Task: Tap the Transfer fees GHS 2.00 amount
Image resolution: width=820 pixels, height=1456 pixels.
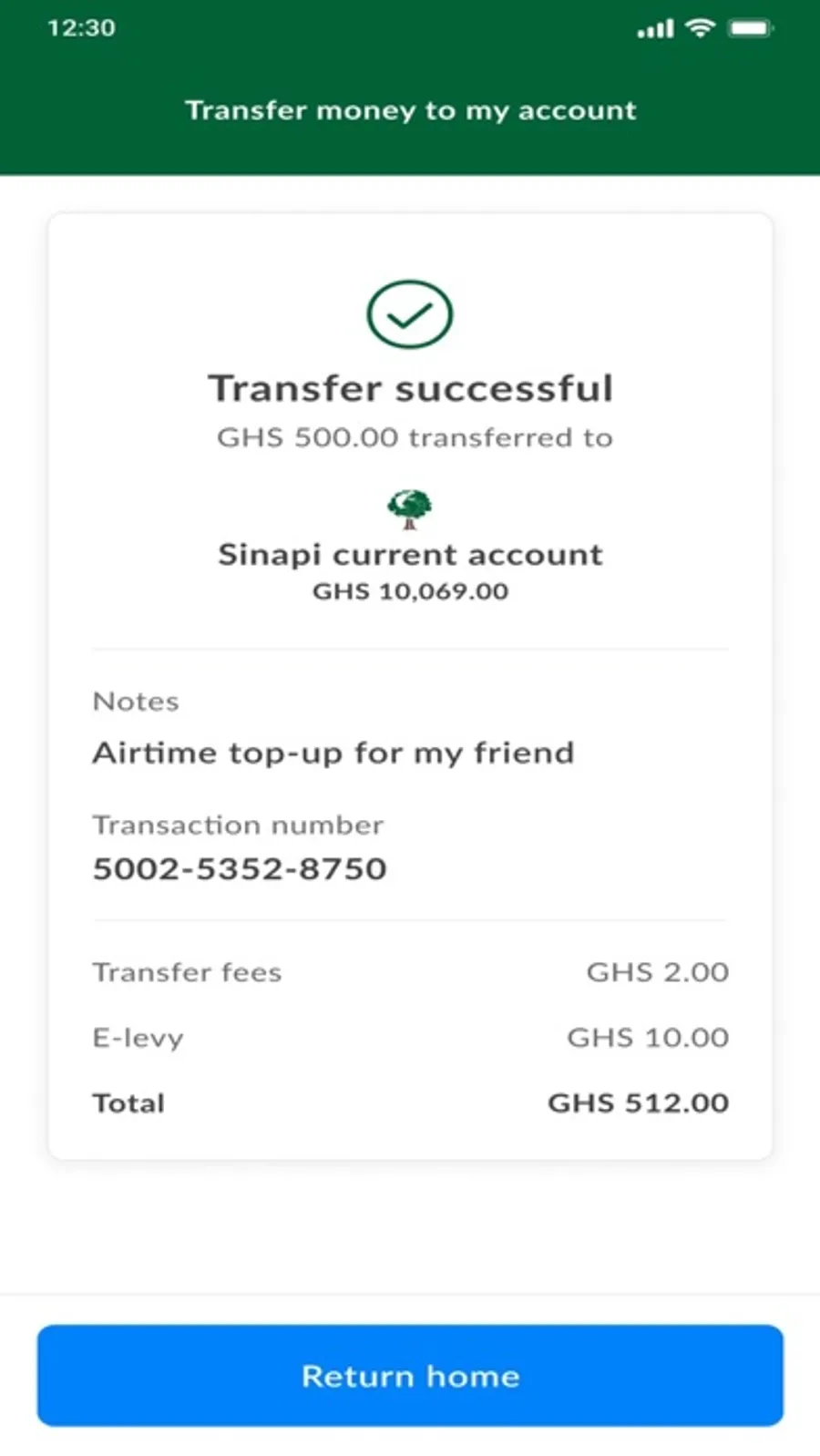Action: point(658,972)
